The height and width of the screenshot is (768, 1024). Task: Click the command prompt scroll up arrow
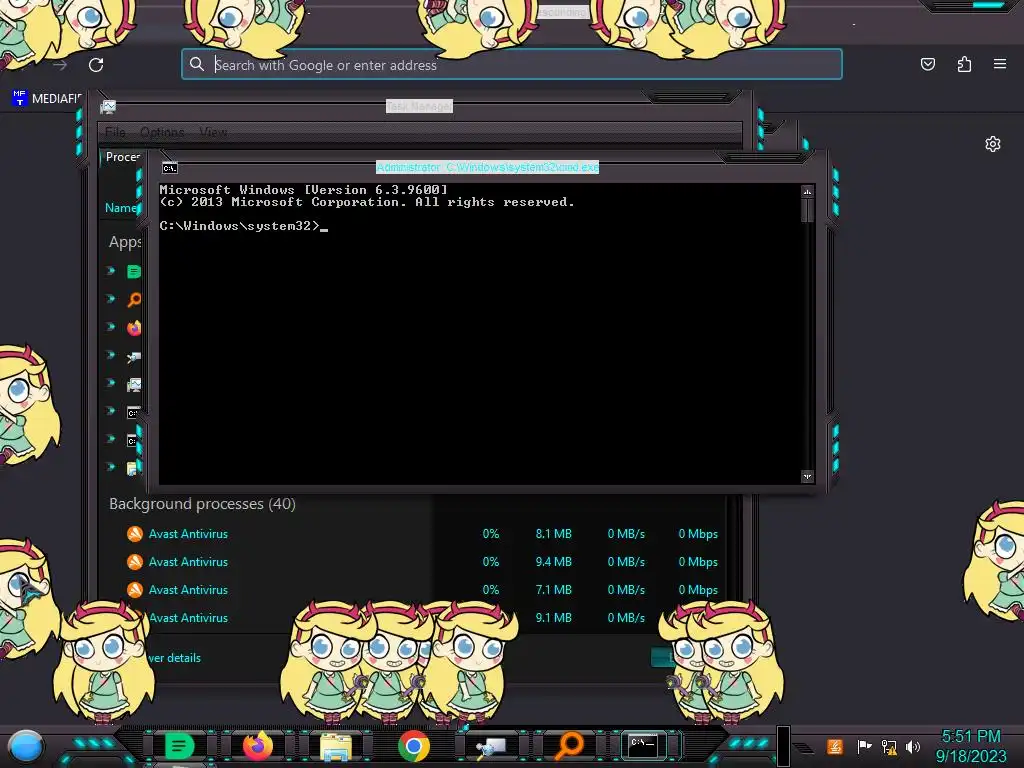807,192
